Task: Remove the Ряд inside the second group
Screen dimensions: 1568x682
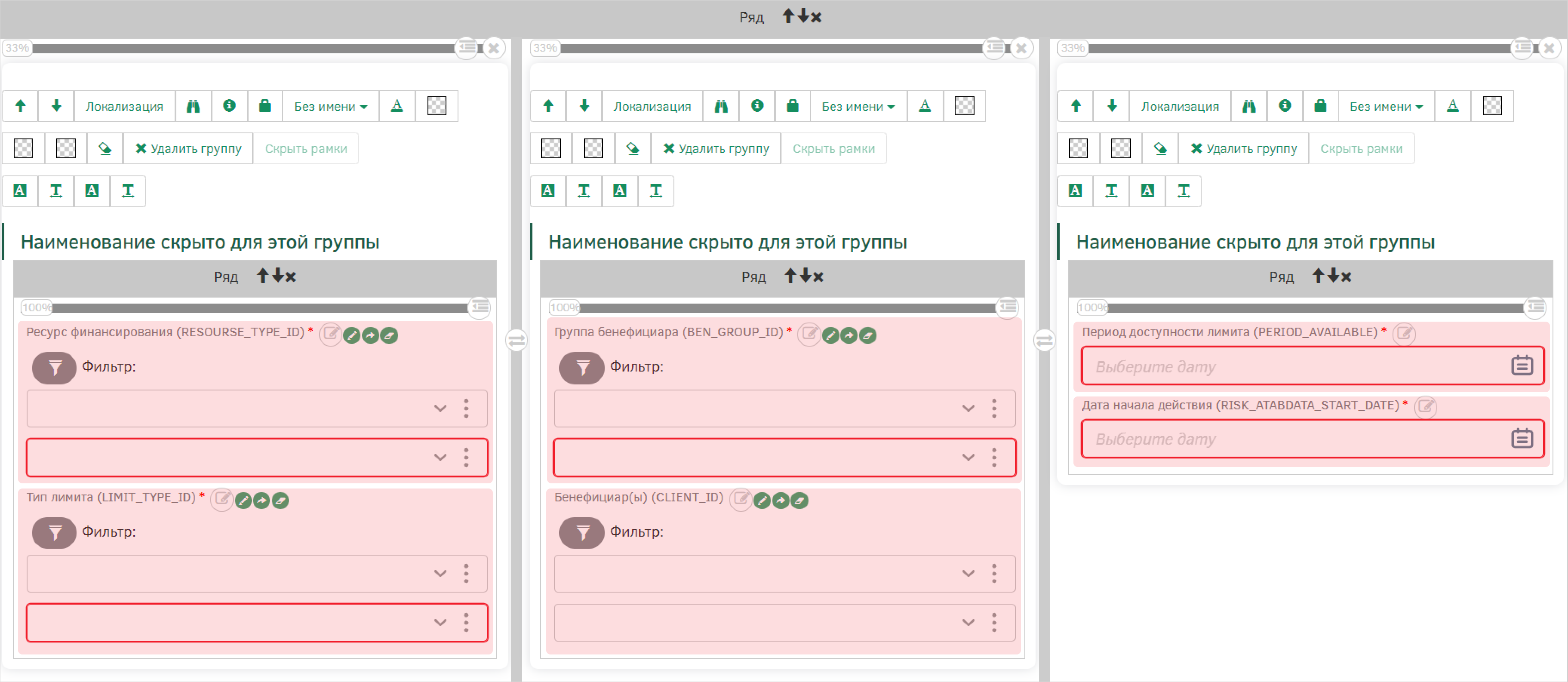Action: tap(818, 277)
